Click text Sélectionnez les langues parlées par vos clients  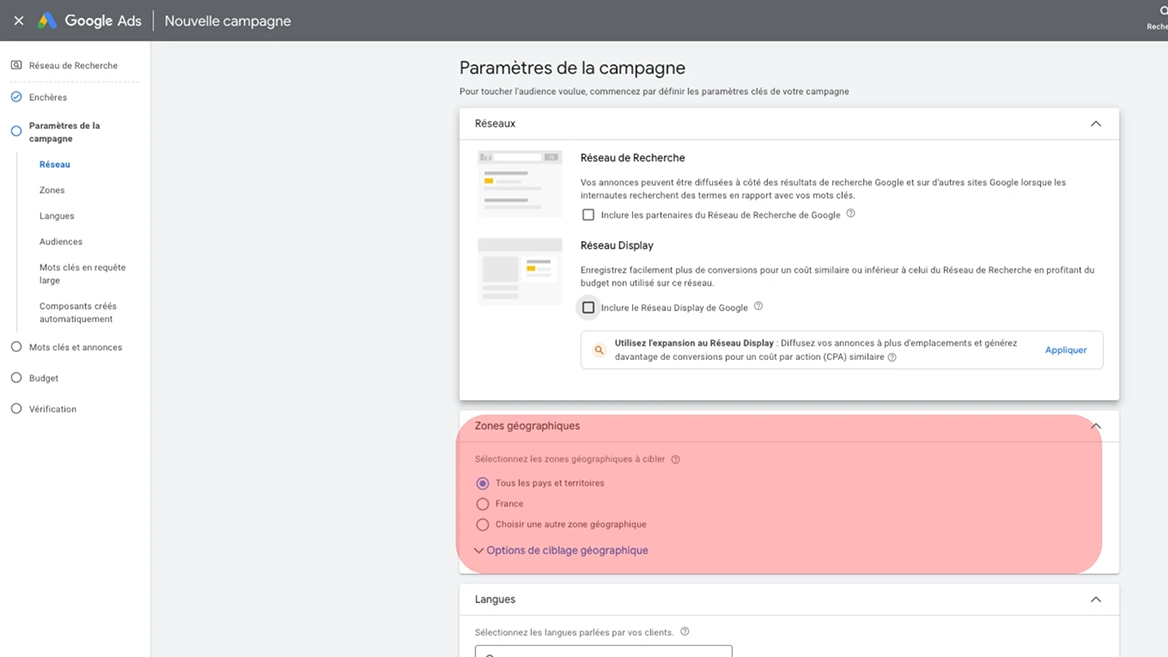pos(574,632)
